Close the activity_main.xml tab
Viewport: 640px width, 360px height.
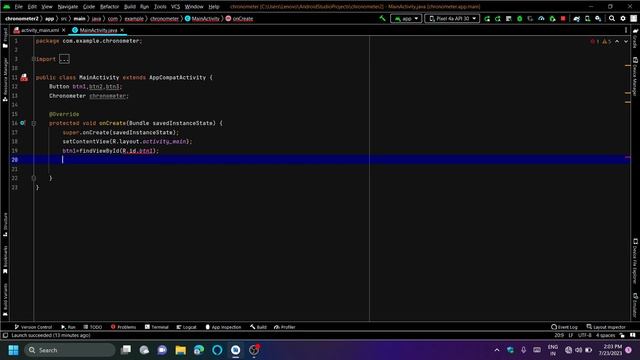63,30
